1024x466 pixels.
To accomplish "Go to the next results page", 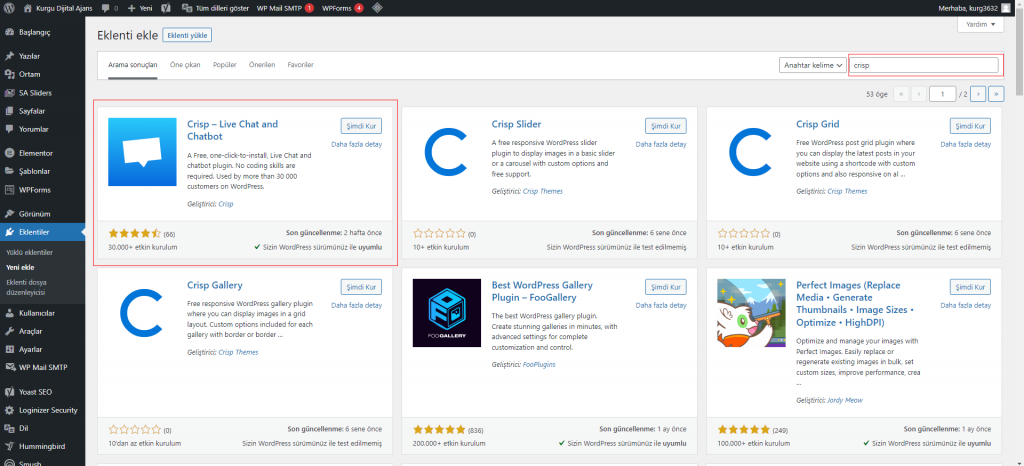I will (x=978, y=94).
